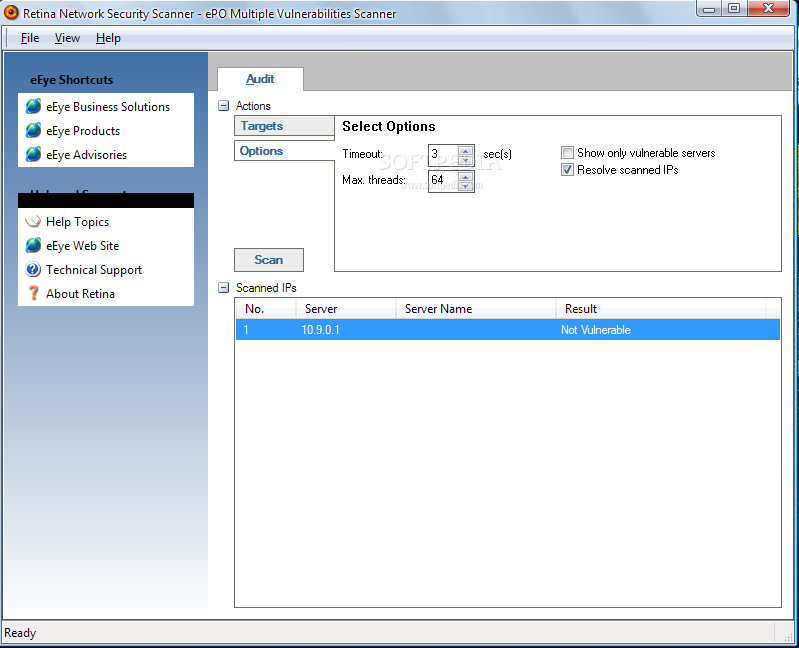The image size is (799, 648).
Task: Click the Technical Support question icon
Action: [x=34, y=269]
